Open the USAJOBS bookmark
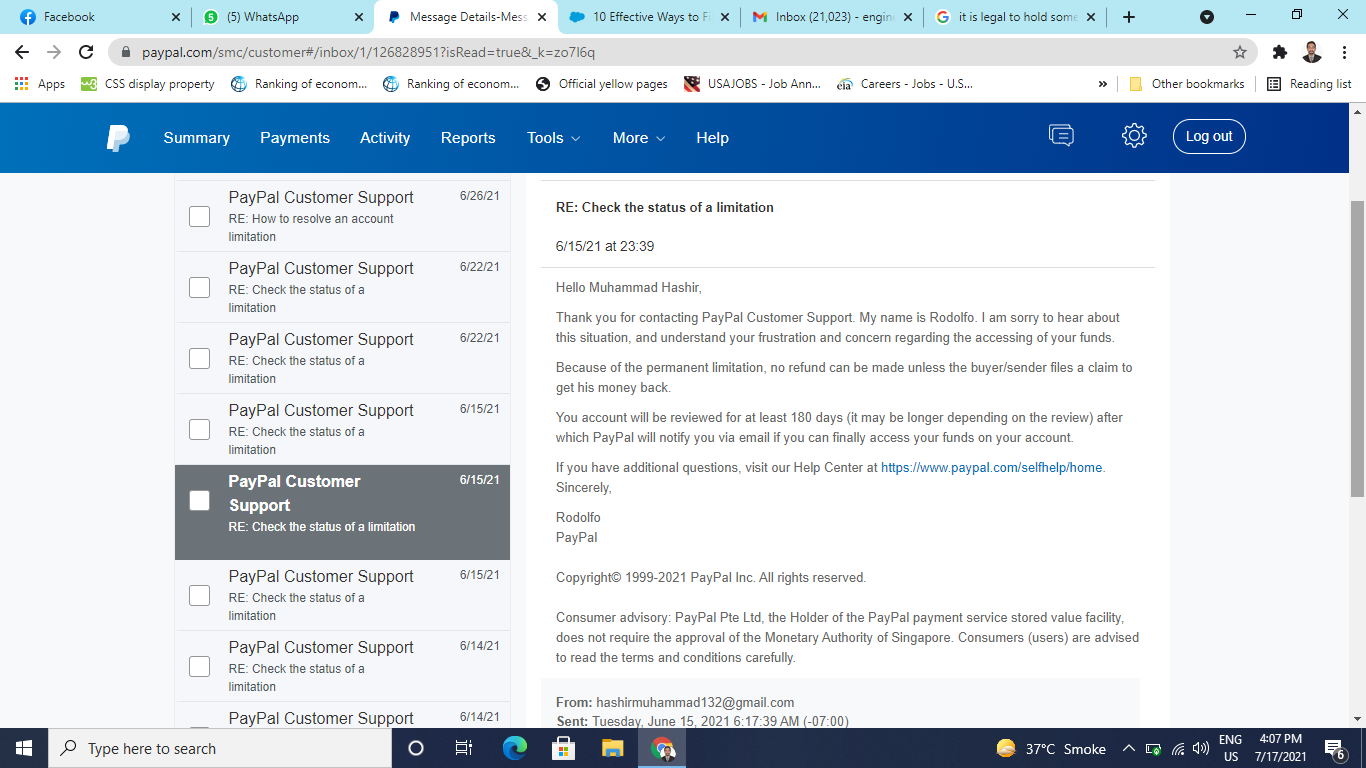This screenshot has width=1366, height=768. point(753,84)
